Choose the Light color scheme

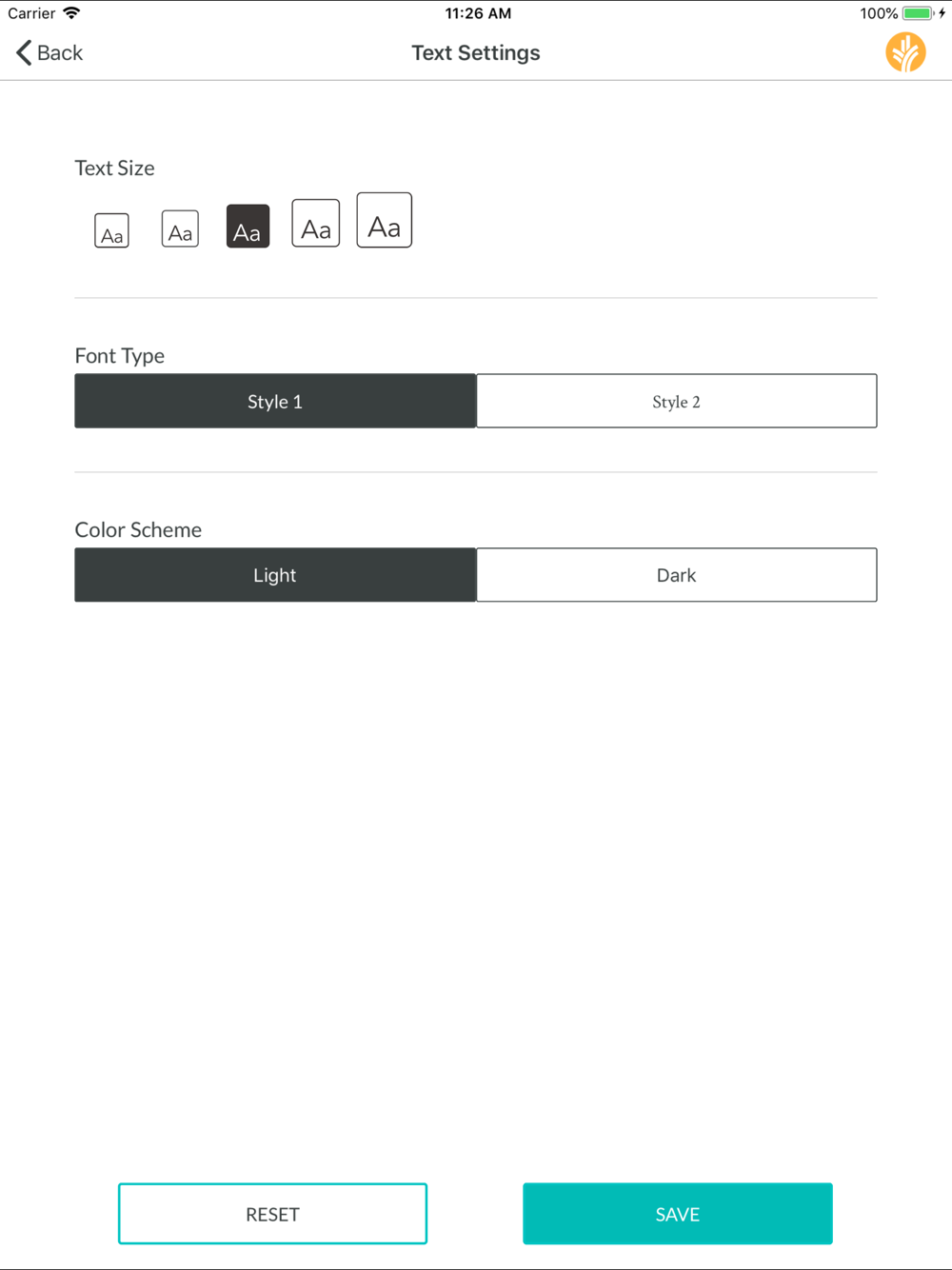point(275,575)
